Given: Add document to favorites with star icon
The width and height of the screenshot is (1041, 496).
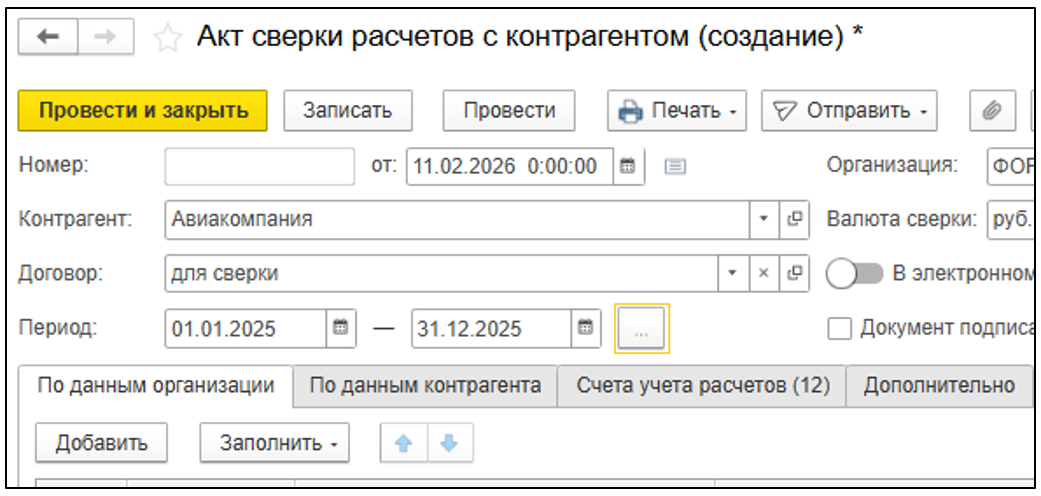Looking at the screenshot, I should pyautogui.click(x=168, y=38).
